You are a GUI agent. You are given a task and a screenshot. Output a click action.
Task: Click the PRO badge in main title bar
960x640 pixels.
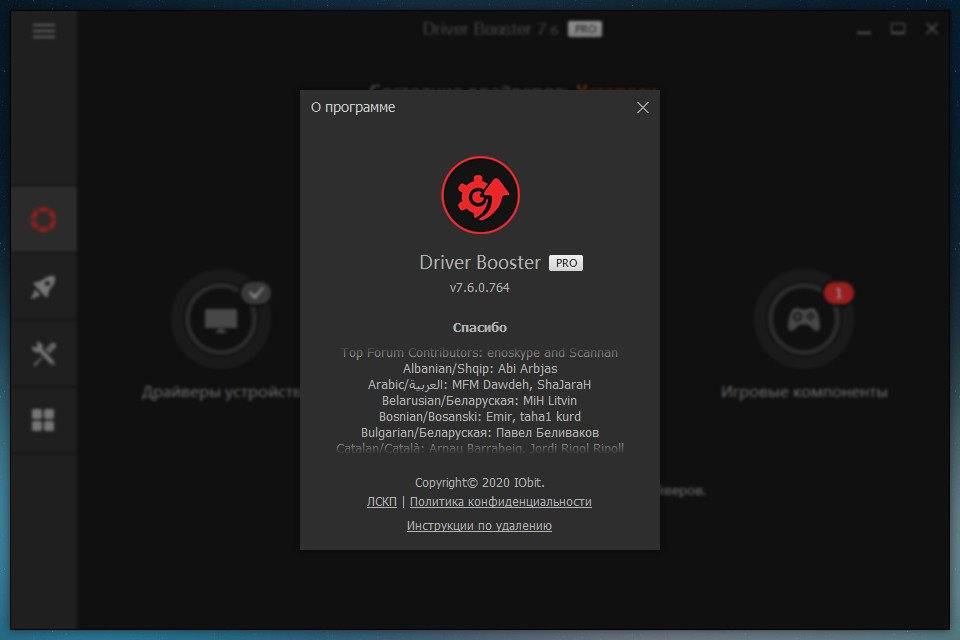click(585, 29)
